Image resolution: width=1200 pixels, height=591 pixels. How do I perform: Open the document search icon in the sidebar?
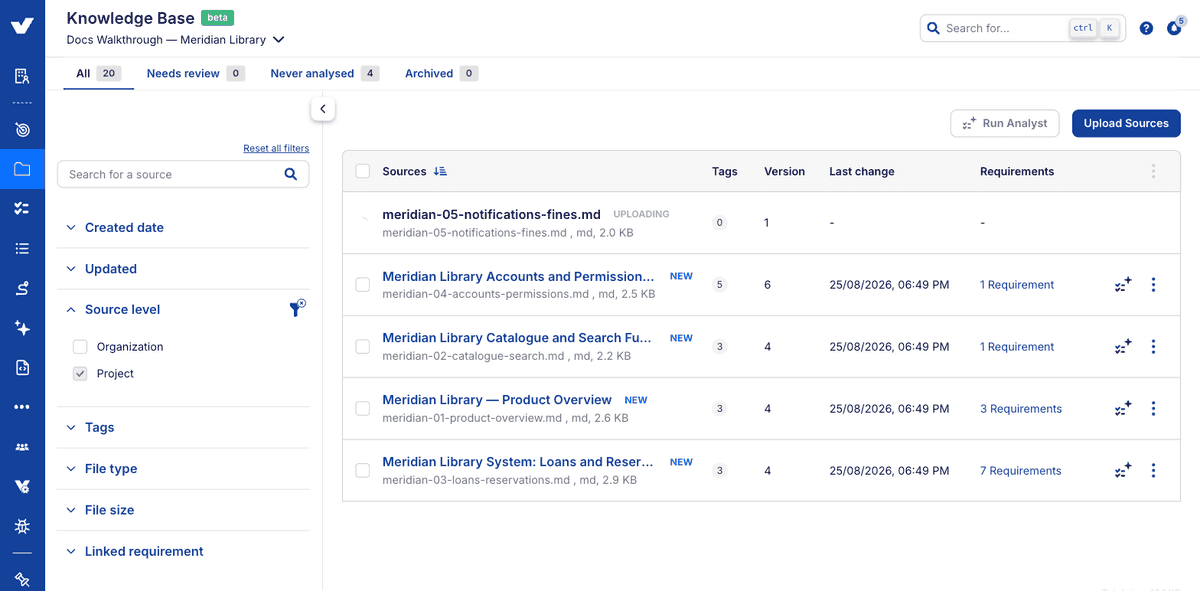click(22, 76)
